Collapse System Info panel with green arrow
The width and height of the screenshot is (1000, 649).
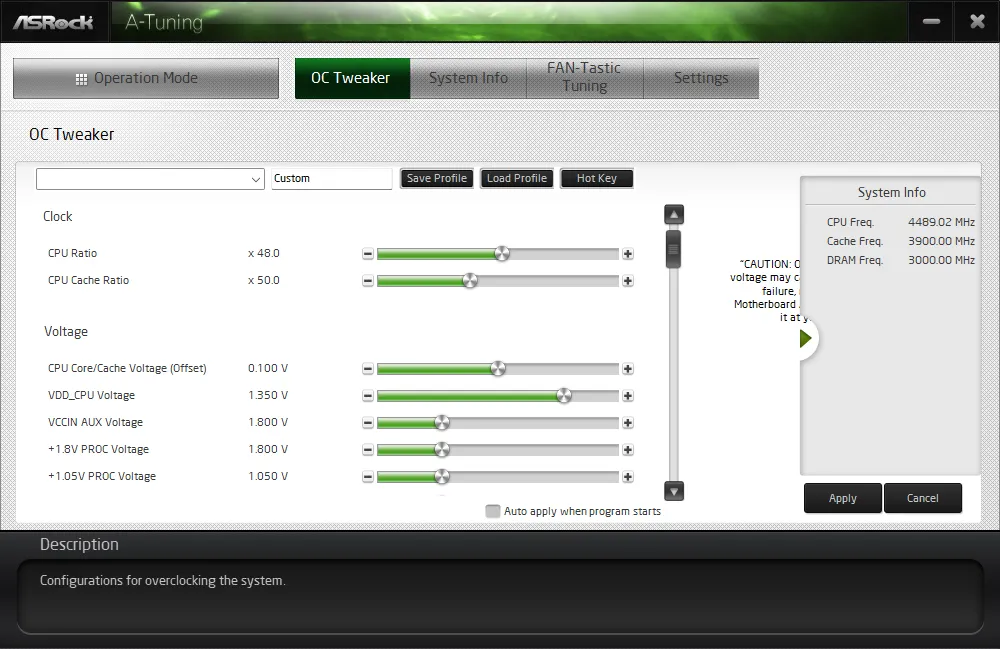(x=805, y=339)
